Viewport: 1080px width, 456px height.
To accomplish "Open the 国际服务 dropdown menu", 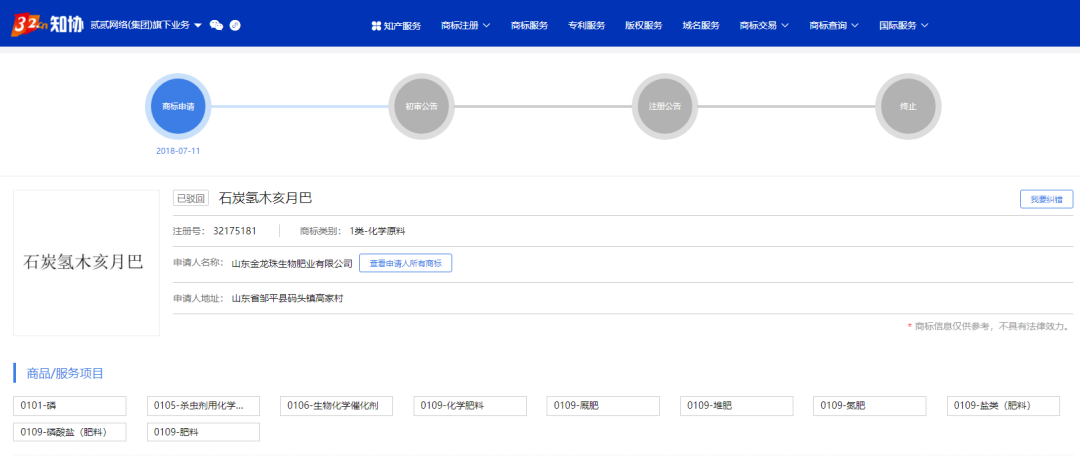I will (903, 25).
